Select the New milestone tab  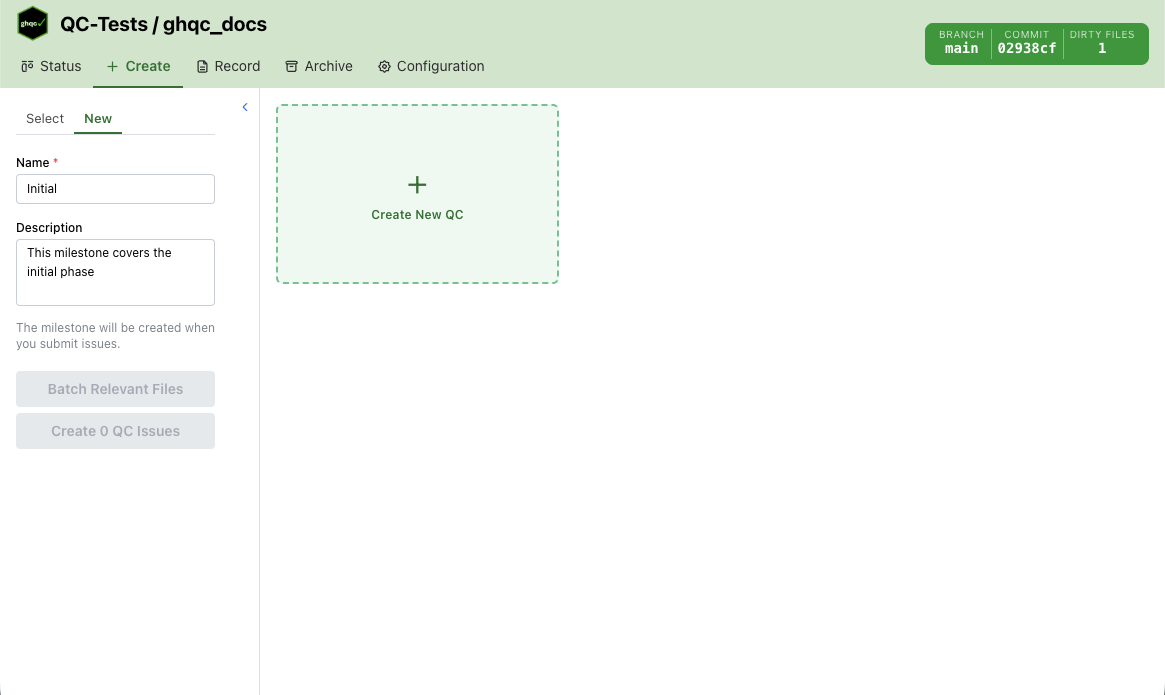pyautogui.click(x=98, y=119)
